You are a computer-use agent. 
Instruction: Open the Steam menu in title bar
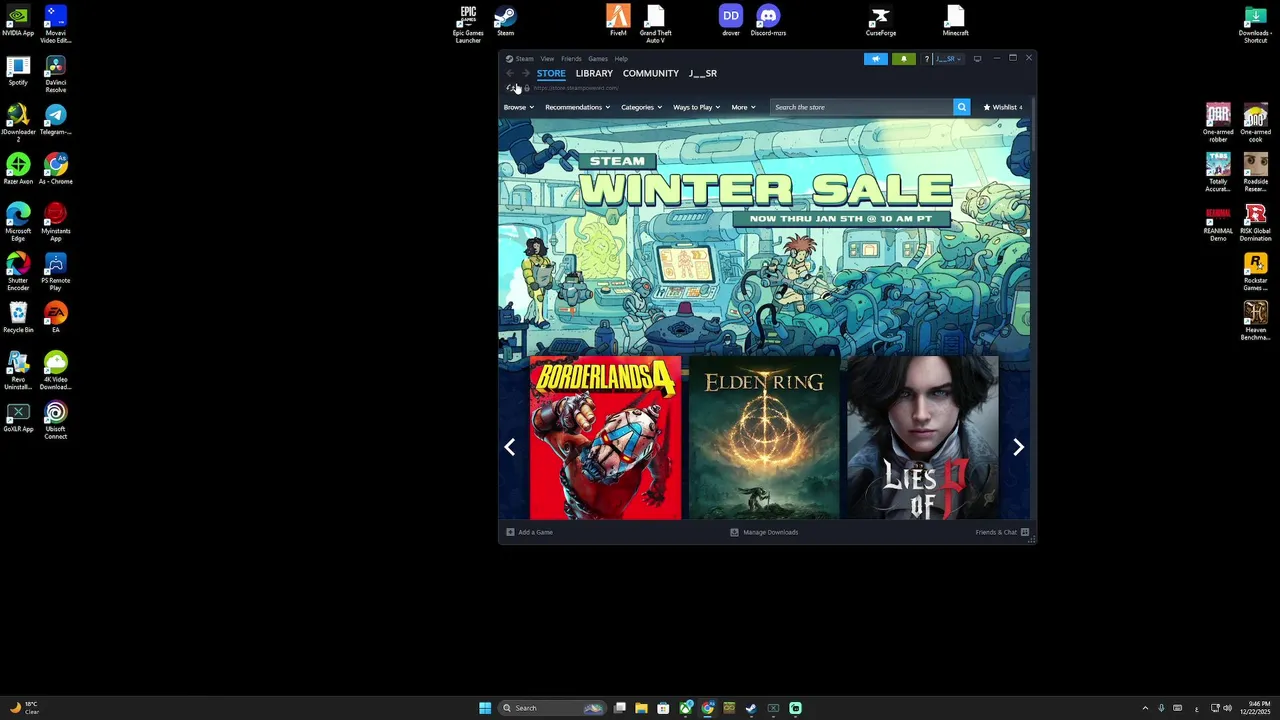[x=524, y=59]
